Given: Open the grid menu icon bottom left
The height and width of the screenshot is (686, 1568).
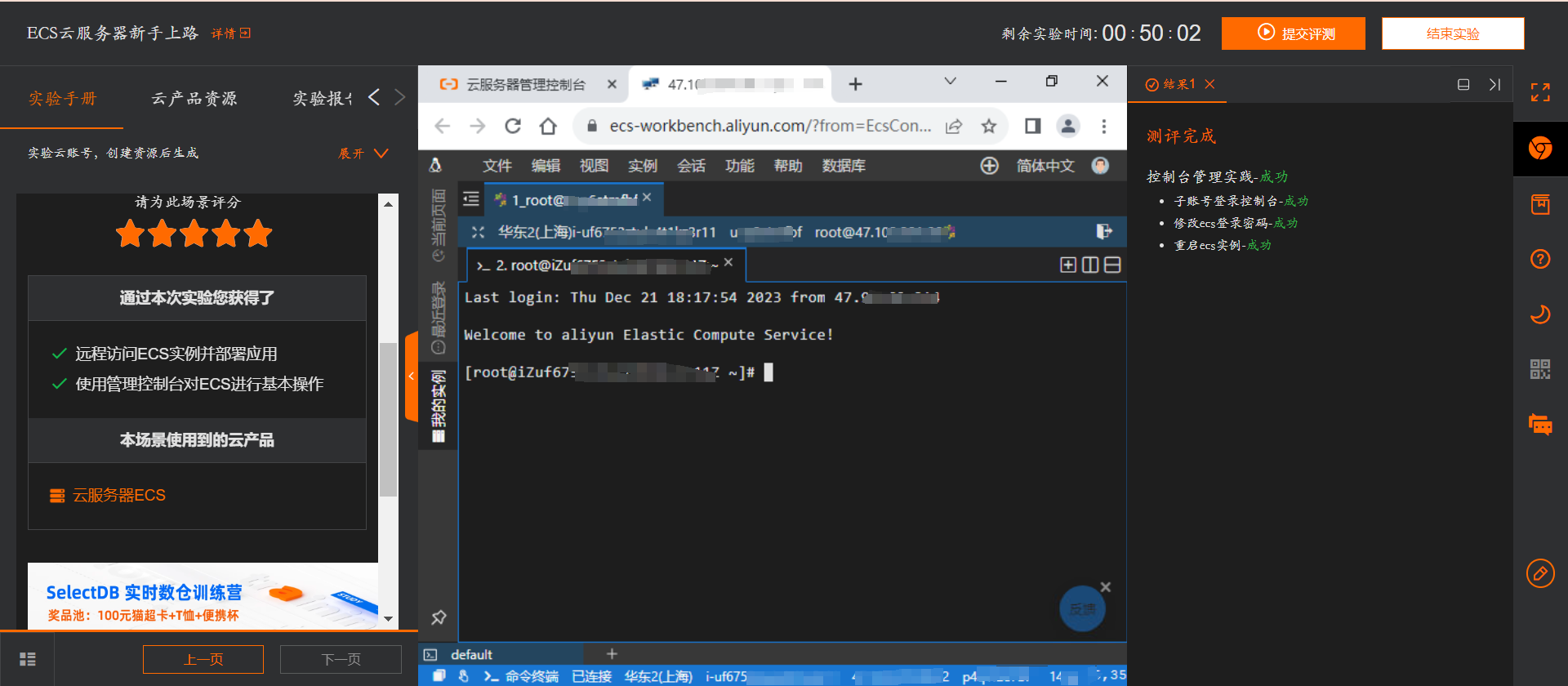Looking at the screenshot, I should tap(28, 659).
